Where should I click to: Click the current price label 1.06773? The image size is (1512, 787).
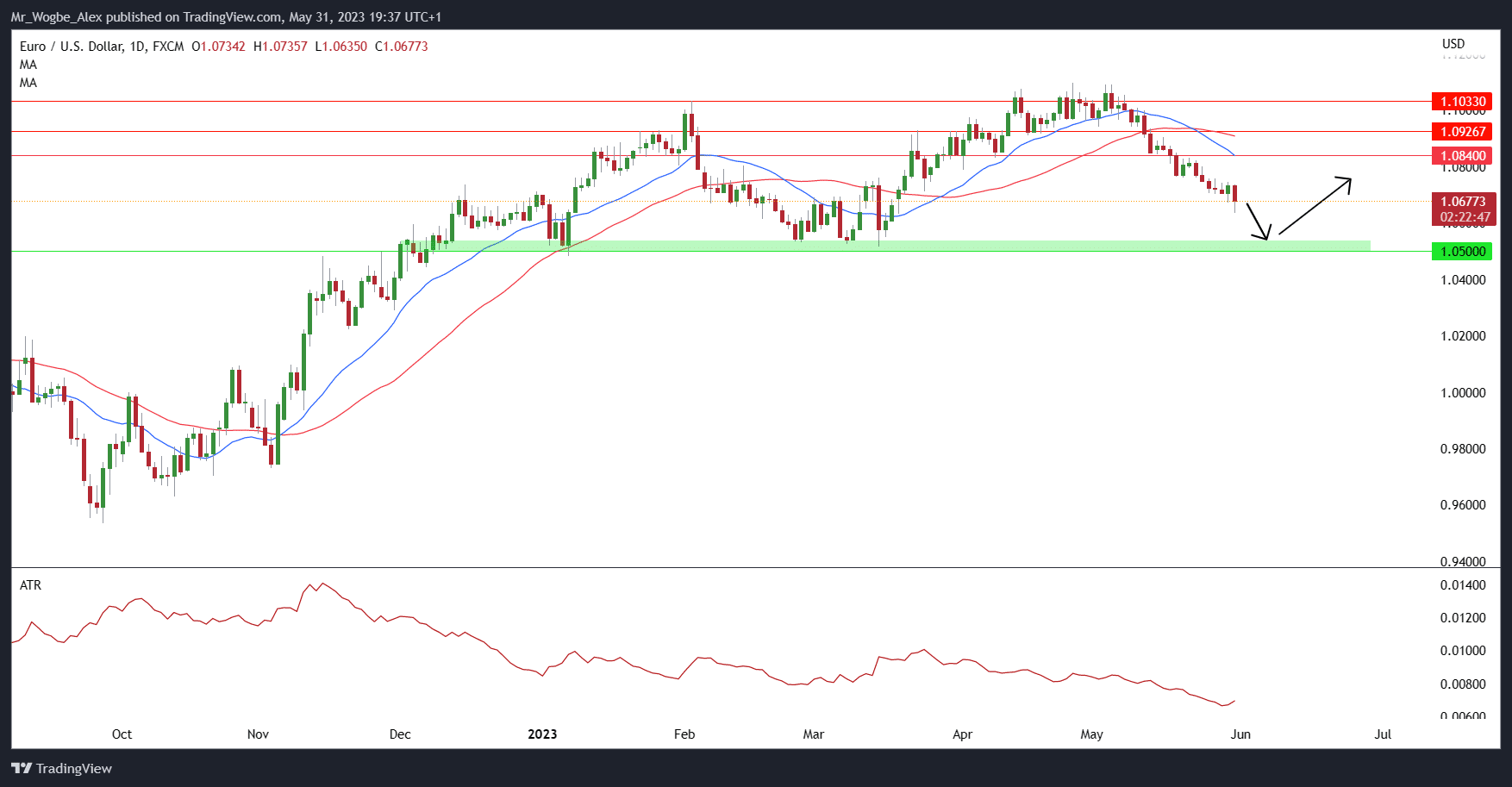(1464, 202)
